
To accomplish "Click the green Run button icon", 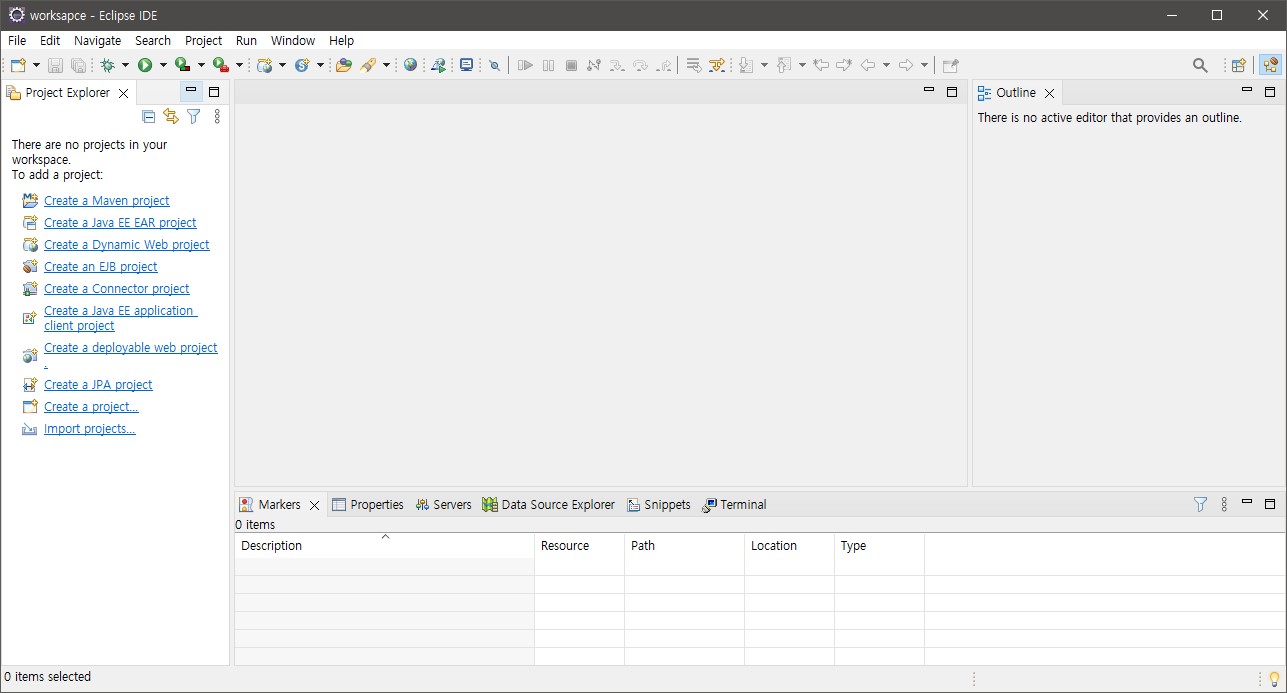I will pos(145,65).
